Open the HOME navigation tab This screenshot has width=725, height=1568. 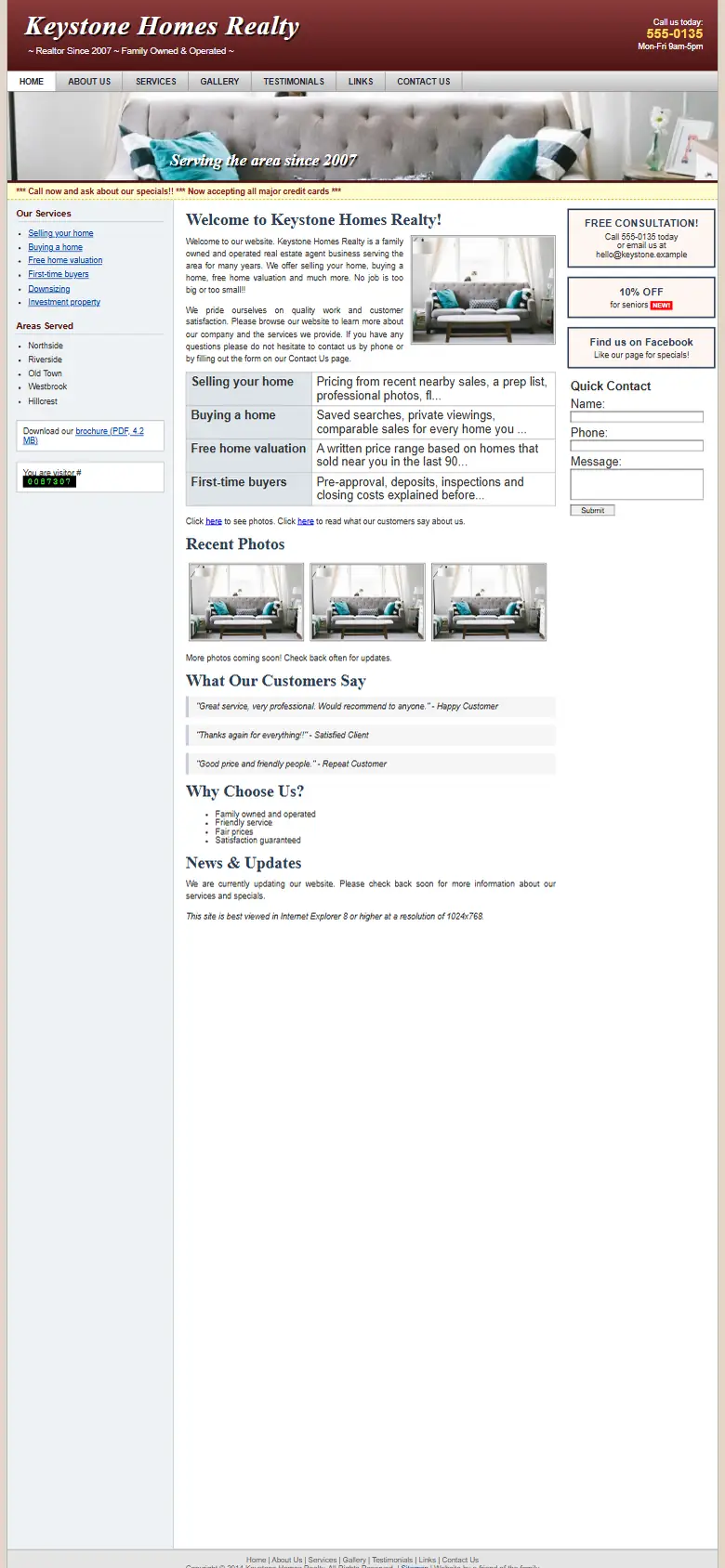pyautogui.click(x=32, y=82)
